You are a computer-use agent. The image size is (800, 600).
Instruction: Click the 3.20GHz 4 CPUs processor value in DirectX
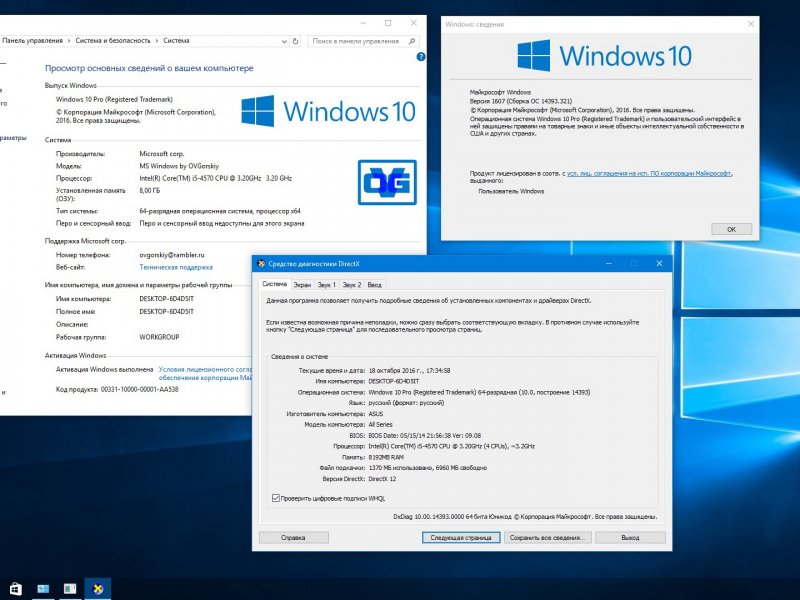[x=452, y=446]
